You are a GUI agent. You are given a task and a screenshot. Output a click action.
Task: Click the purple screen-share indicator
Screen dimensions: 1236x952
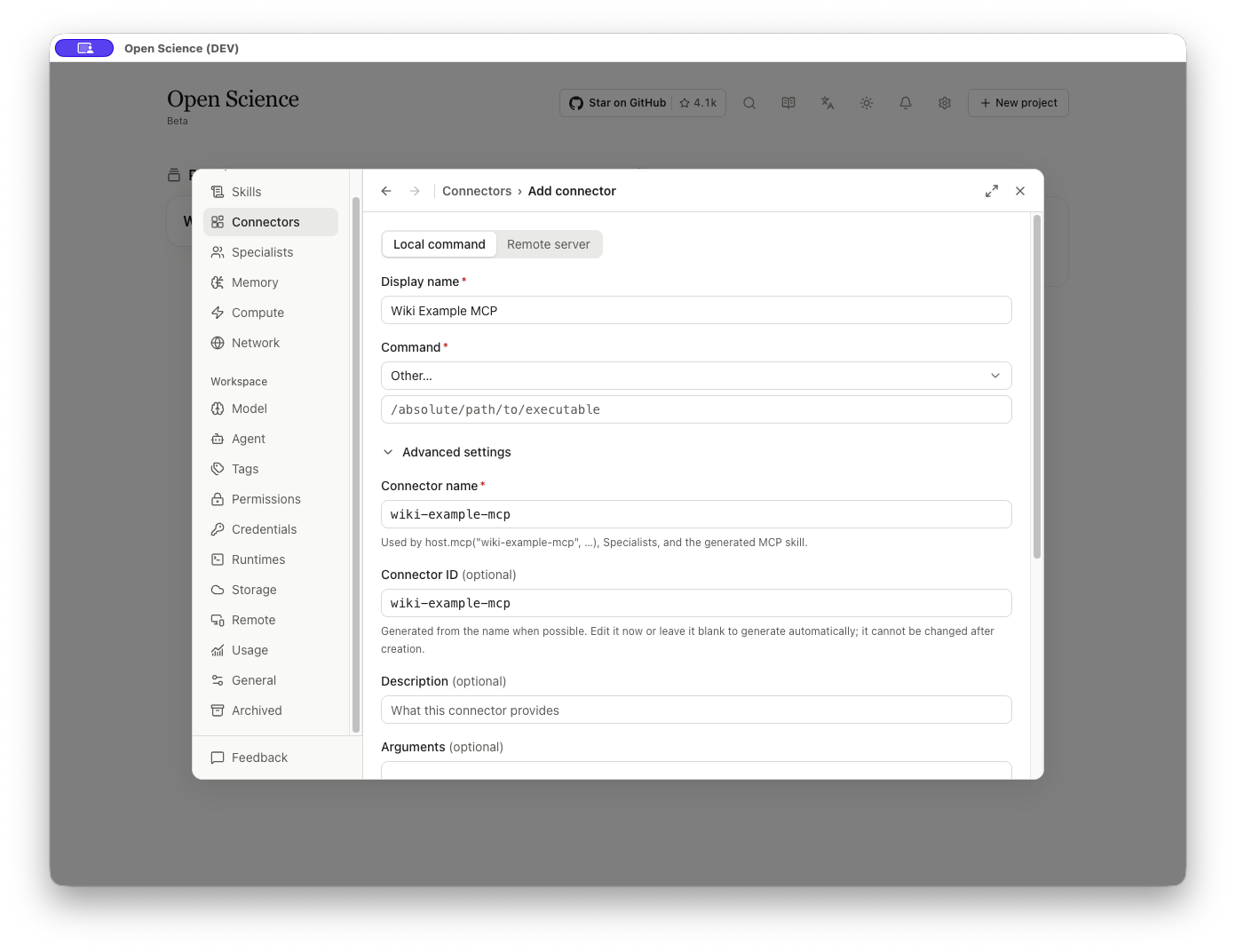[x=84, y=48]
